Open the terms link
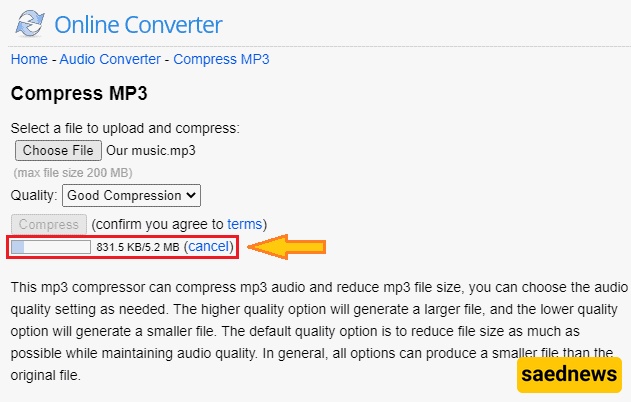This screenshot has width=631, height=402. (244, 223)
